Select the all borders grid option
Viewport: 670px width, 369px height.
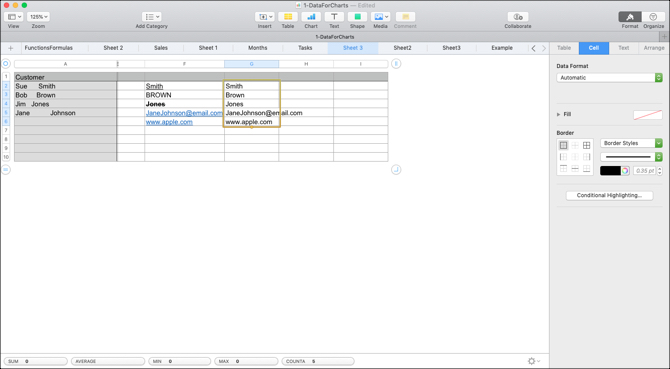tap(586, 145)
